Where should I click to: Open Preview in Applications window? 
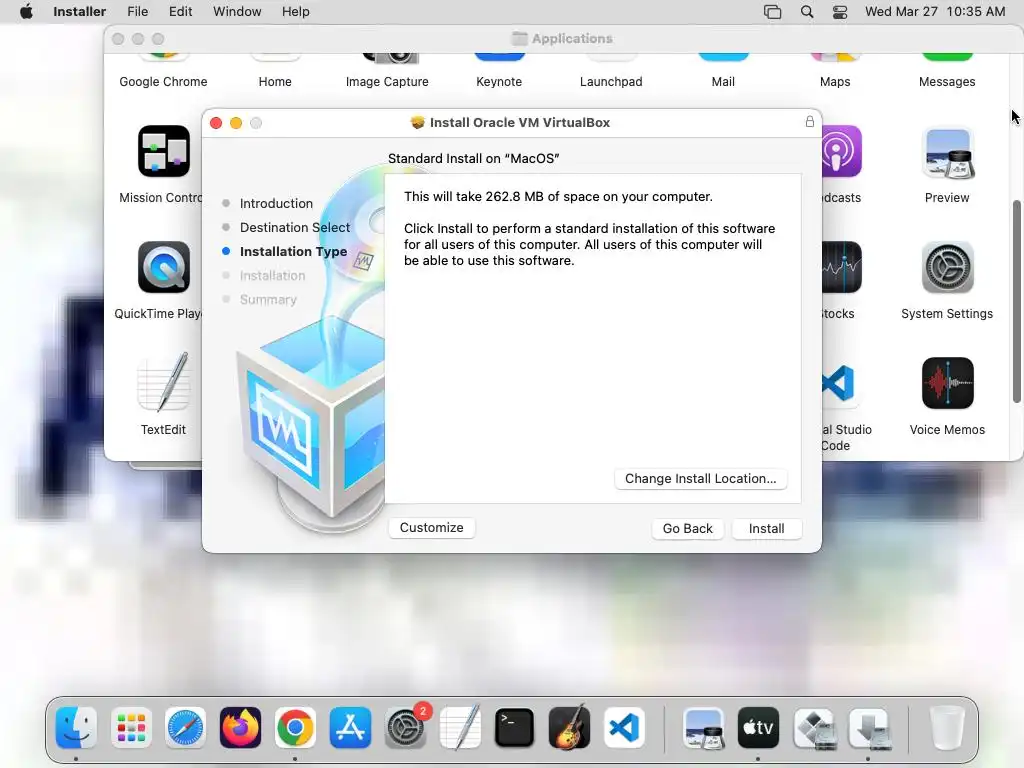(947, 153)
